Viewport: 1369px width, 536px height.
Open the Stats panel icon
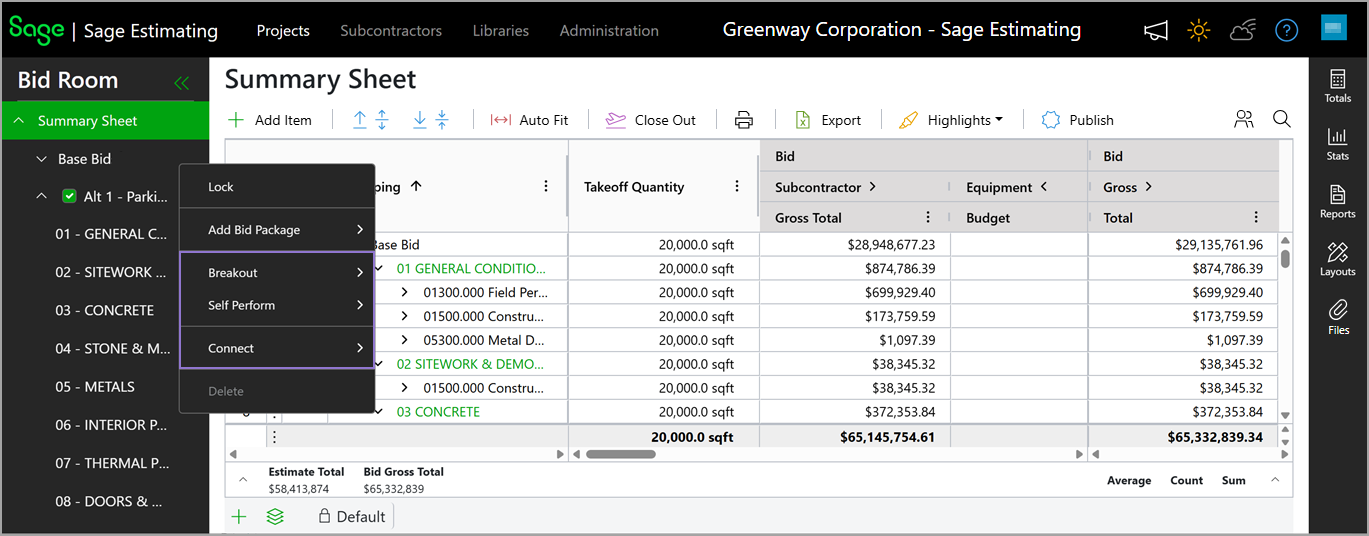[x=1338, y=138]
